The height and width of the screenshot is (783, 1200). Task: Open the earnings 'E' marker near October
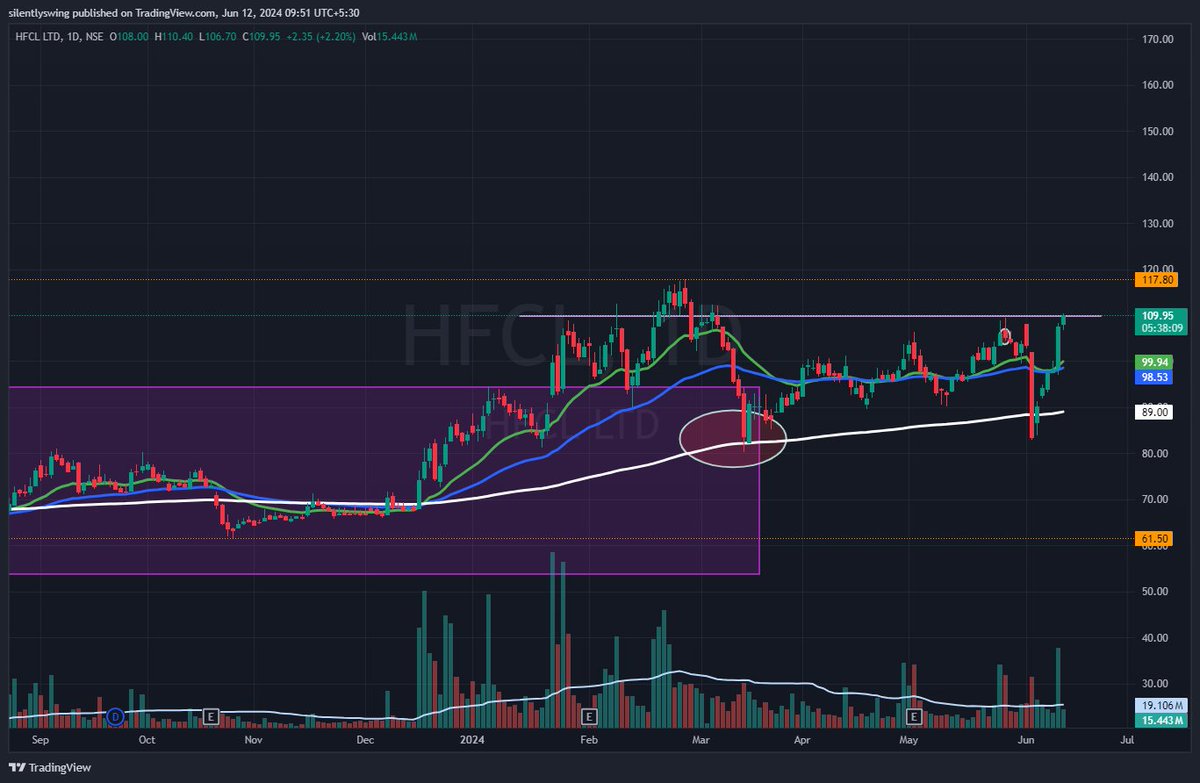[x=210, y=716]
